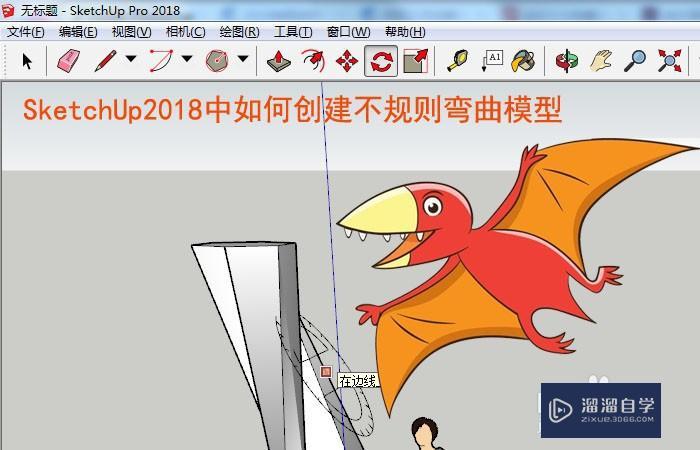Select the Move tool
The height and width of the screenshot is (450, 700).
pos(347,61)
